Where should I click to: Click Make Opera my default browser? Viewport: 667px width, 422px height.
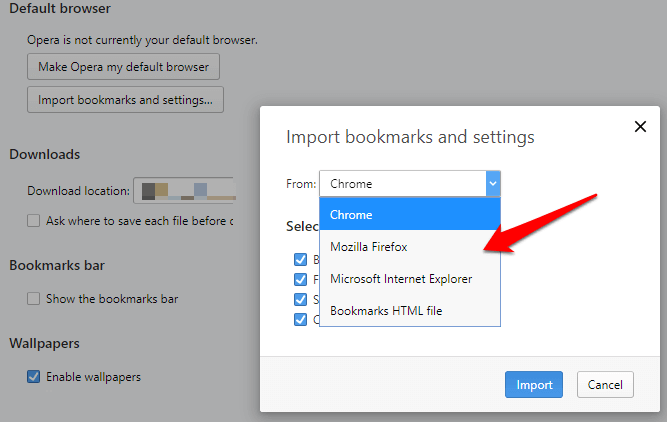coord(123,67)
